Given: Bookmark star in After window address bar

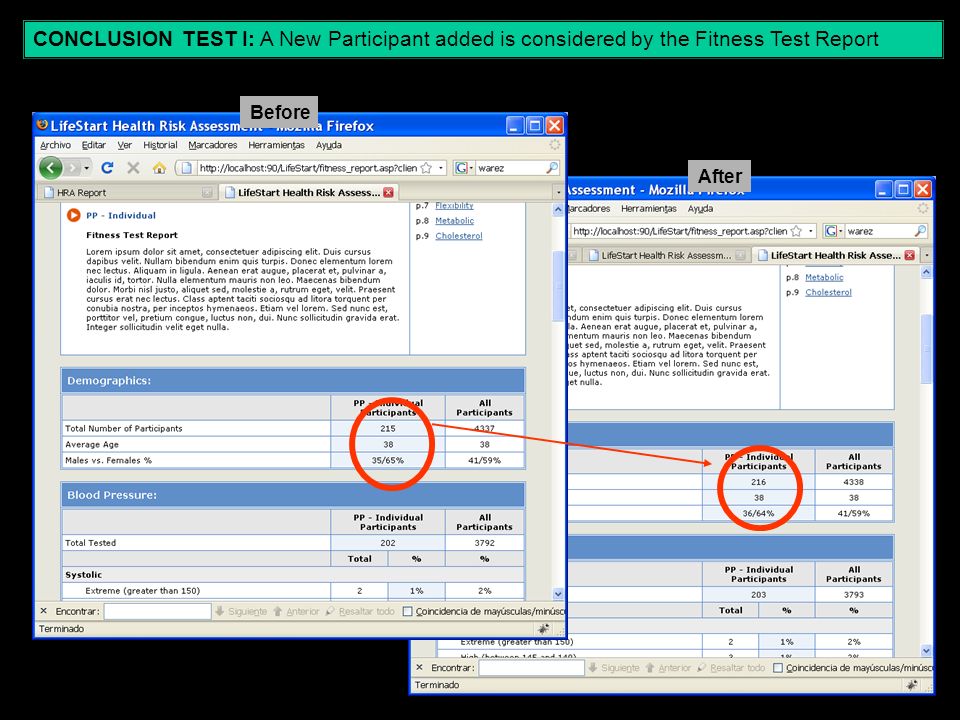Looking at the screenshot, I should click(x=796, y=231).
